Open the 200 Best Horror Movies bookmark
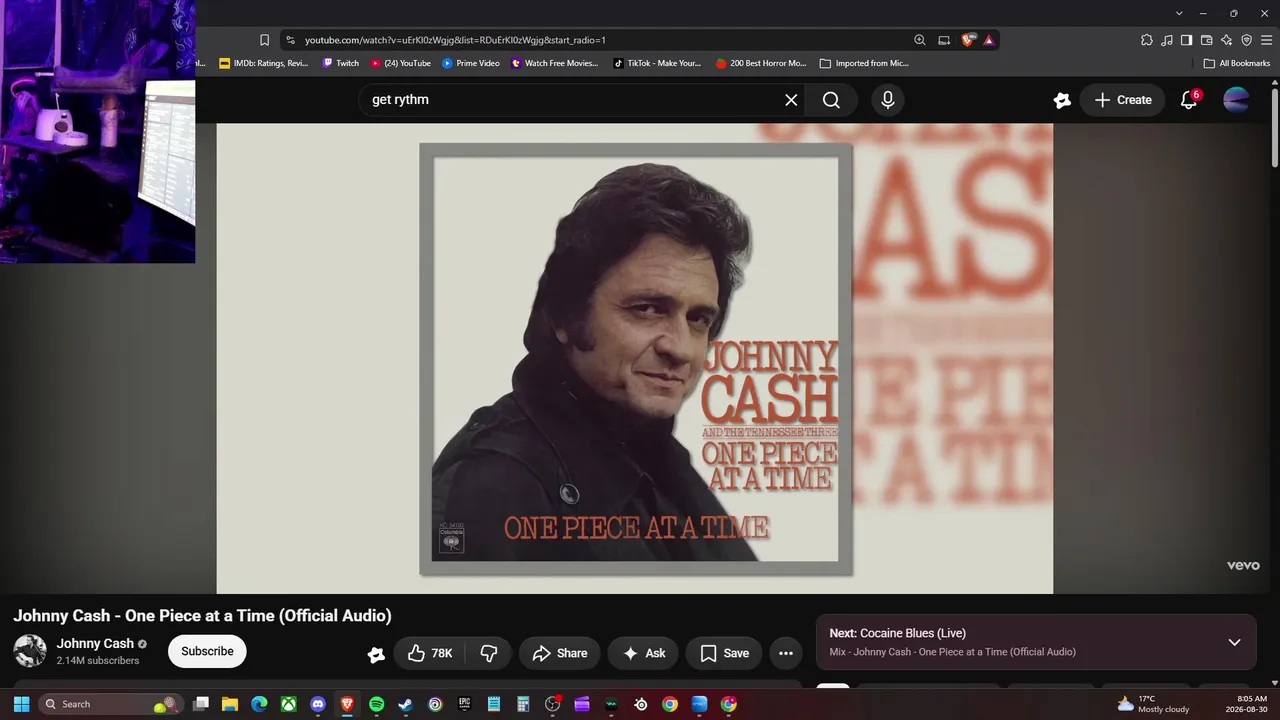Screen dimensions: 1280x720 (761, 63)
